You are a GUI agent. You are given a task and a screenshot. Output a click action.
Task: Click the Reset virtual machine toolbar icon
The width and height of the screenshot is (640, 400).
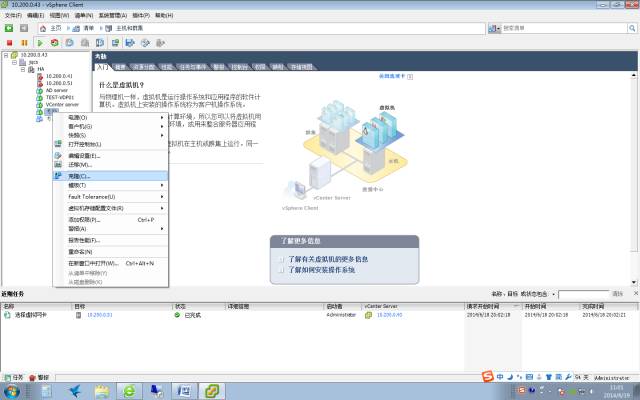pyautogui.click(x=55, y=43)
